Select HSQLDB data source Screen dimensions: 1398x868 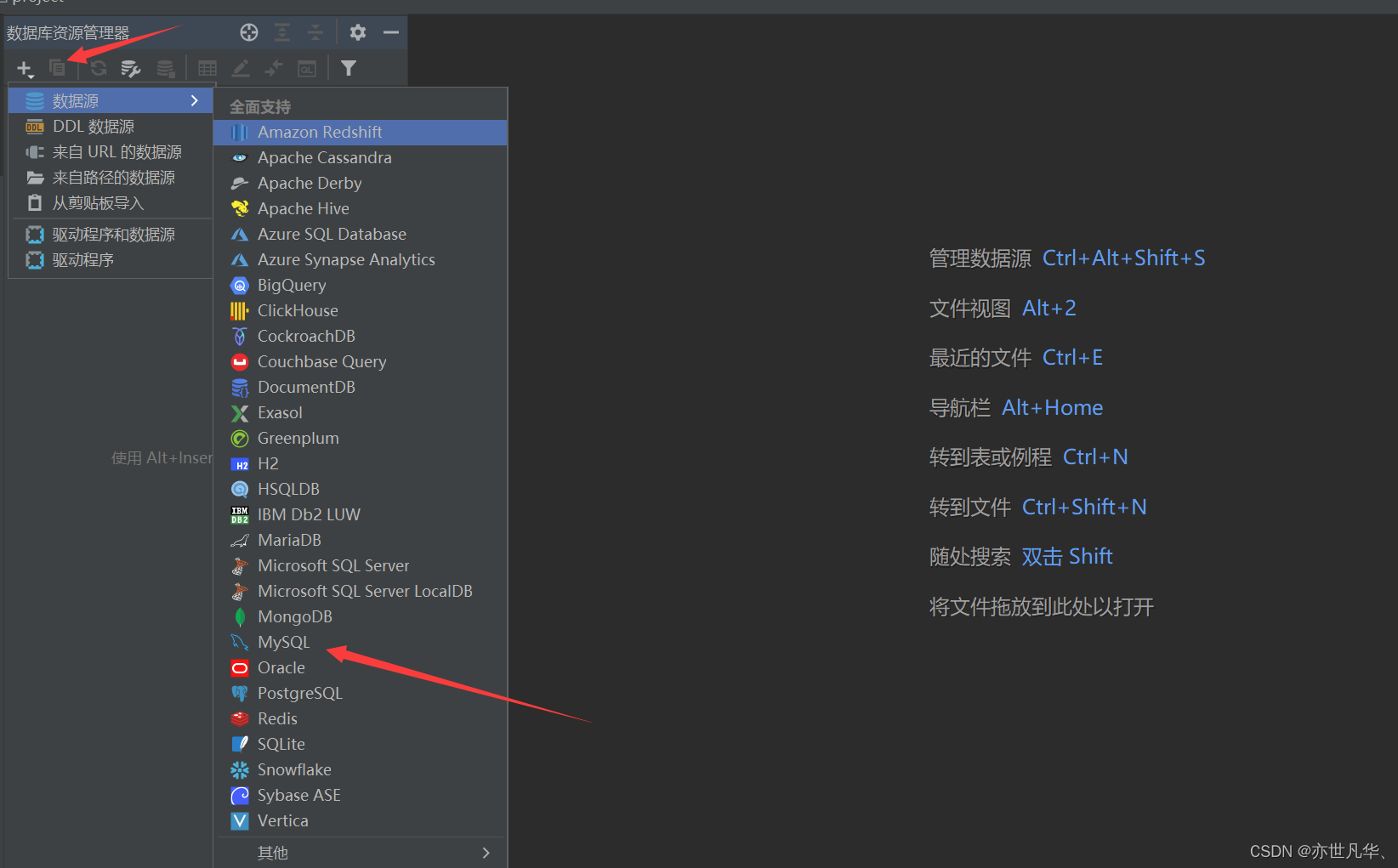361,489
